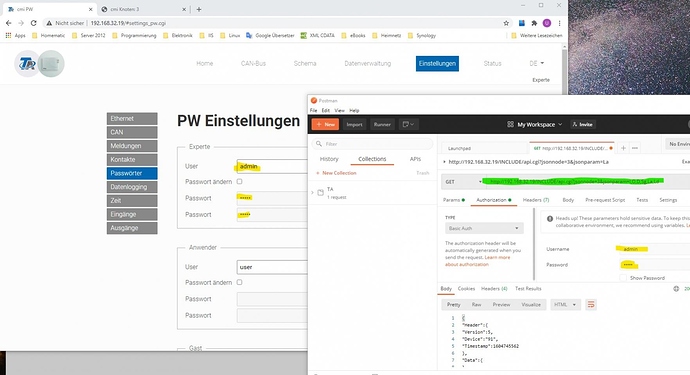The width and height of the screenshot is (690, 375).
Task: Open the XML CDATA bookmark
Action: point(317,35)
